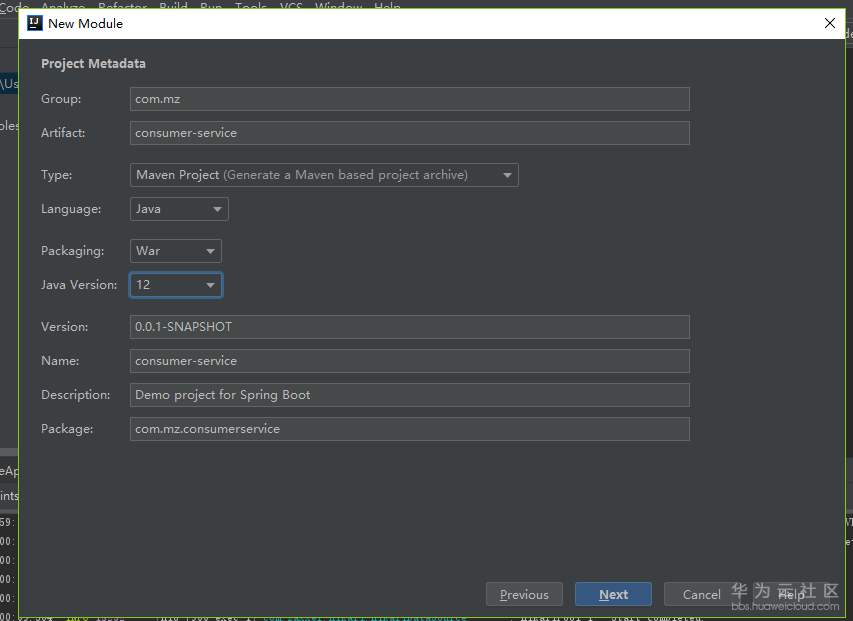Image resolution: width=853 pixels, height=621 pixels.
Task: Click the Name input field
Action: pyautogui.click(x=410, y=361)
